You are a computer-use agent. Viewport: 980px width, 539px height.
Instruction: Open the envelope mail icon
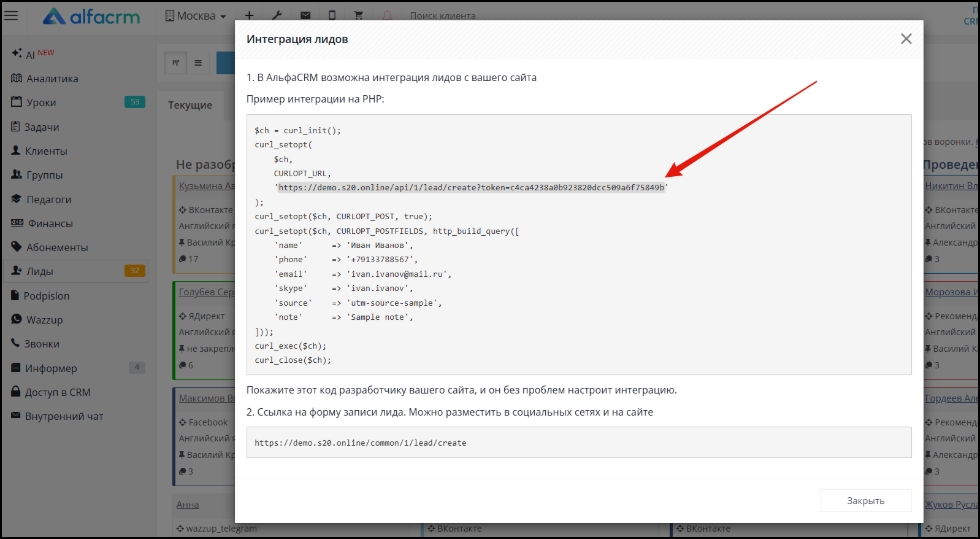tap(304, 16)
